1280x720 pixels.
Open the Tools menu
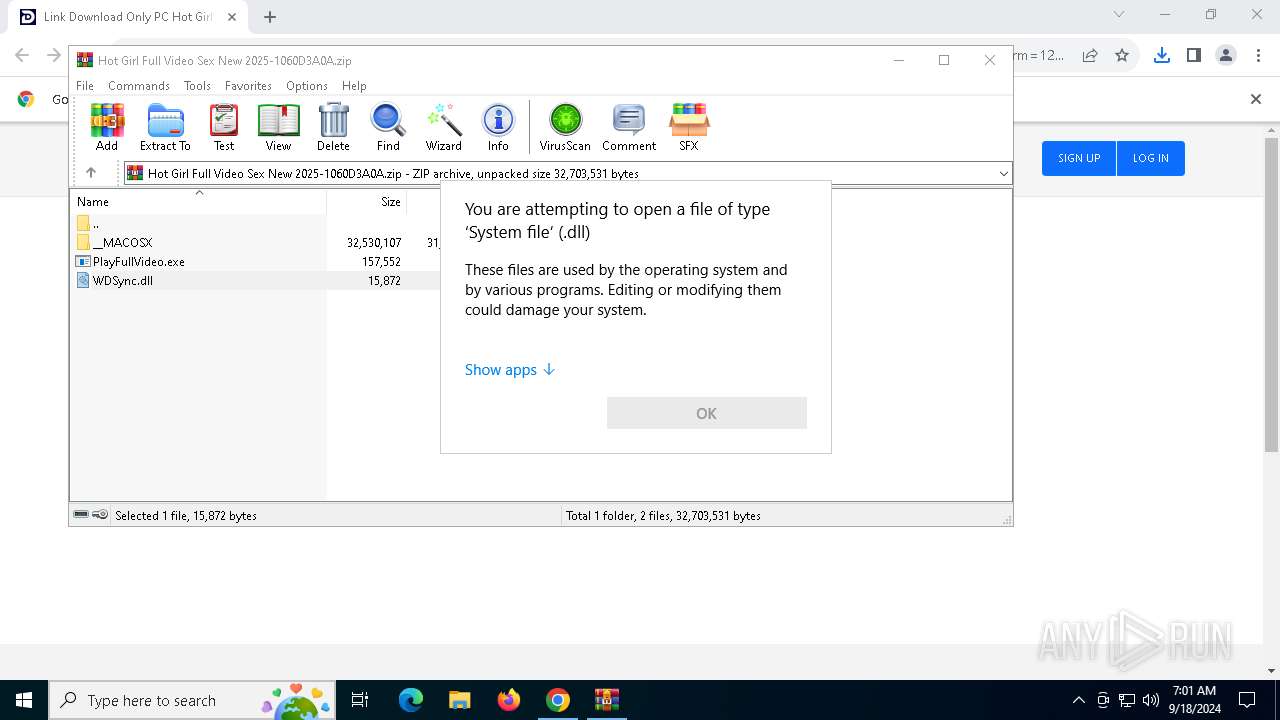pos(197,86)
